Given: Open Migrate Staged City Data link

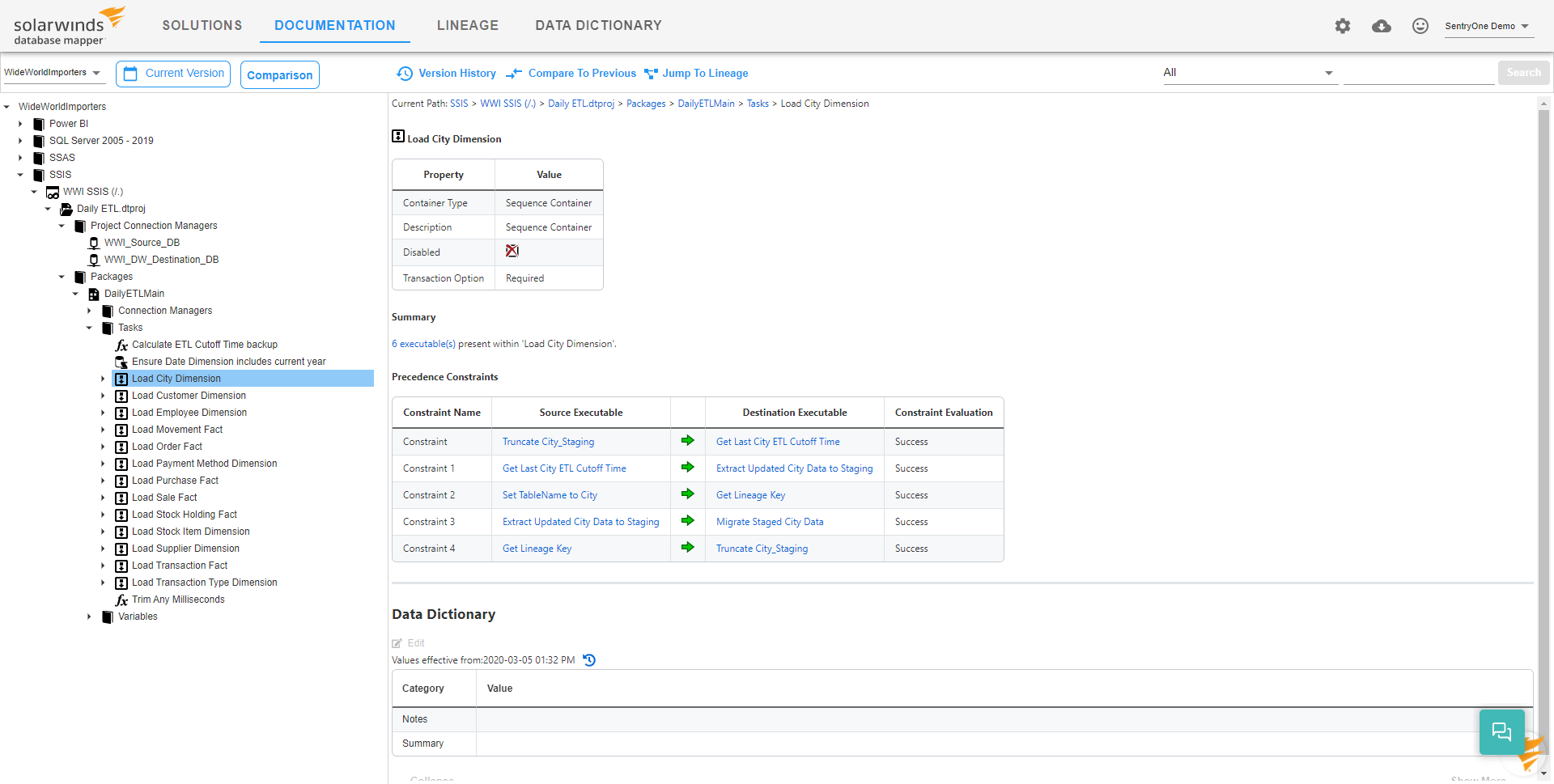Looking at the screenshot, I should pos(770,522).
